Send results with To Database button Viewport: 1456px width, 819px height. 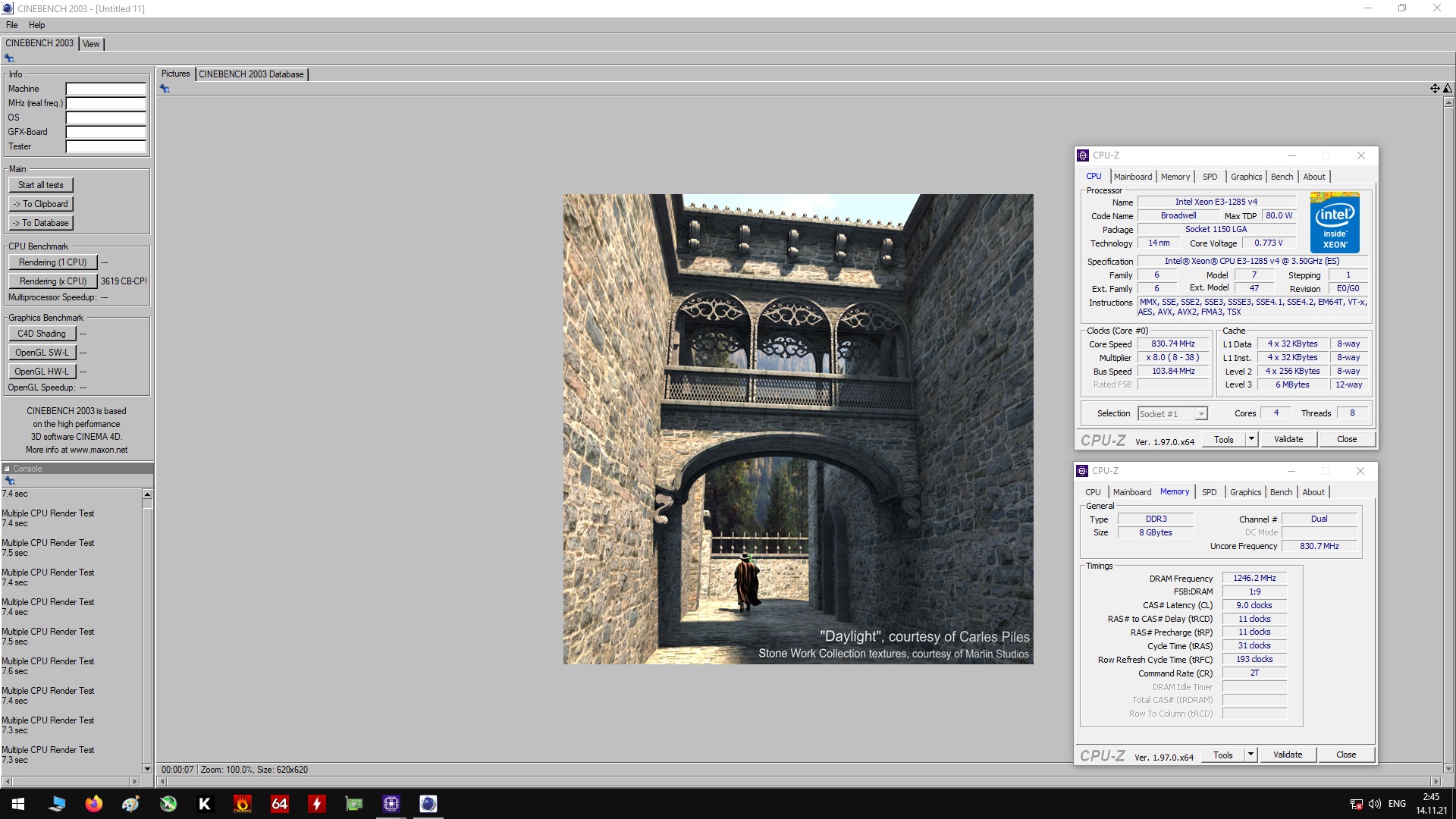click(x=41, y=223)
